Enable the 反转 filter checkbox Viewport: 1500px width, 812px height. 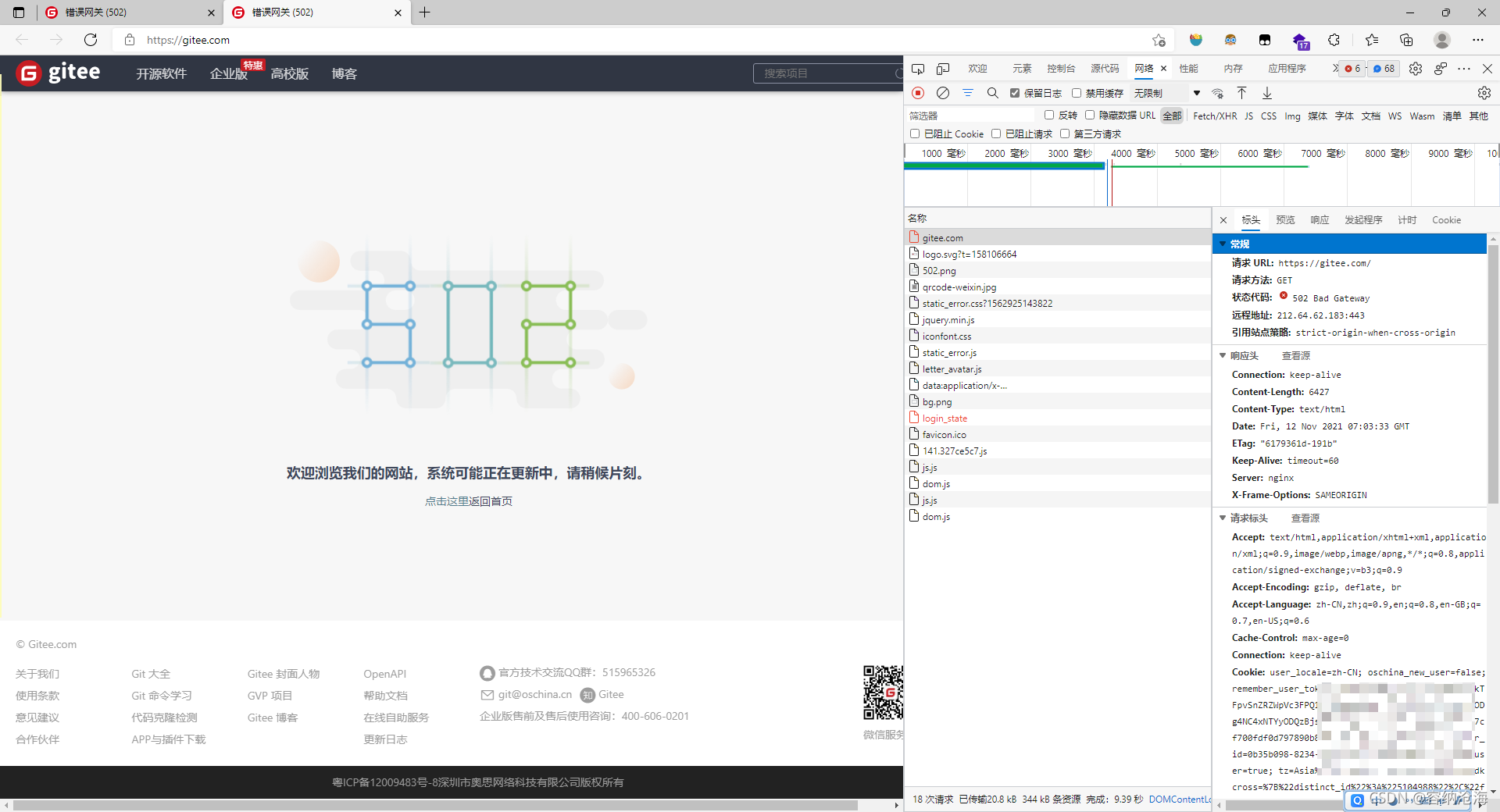pyautogui.click(x=1049, y=115)
